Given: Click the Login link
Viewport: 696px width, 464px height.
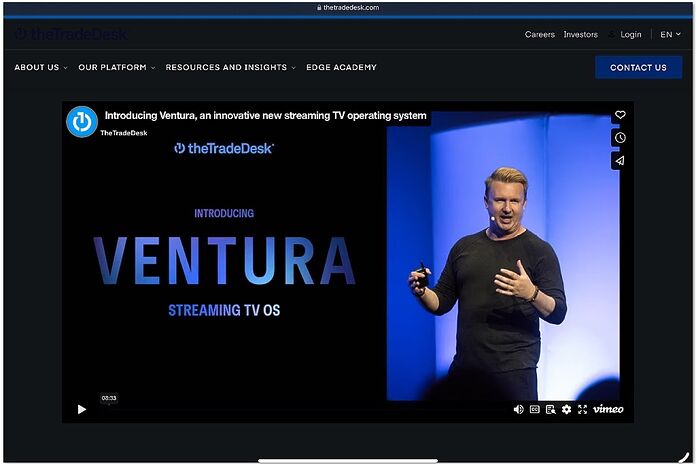Looking at the screenshot, I should click(x=631, y=35).
